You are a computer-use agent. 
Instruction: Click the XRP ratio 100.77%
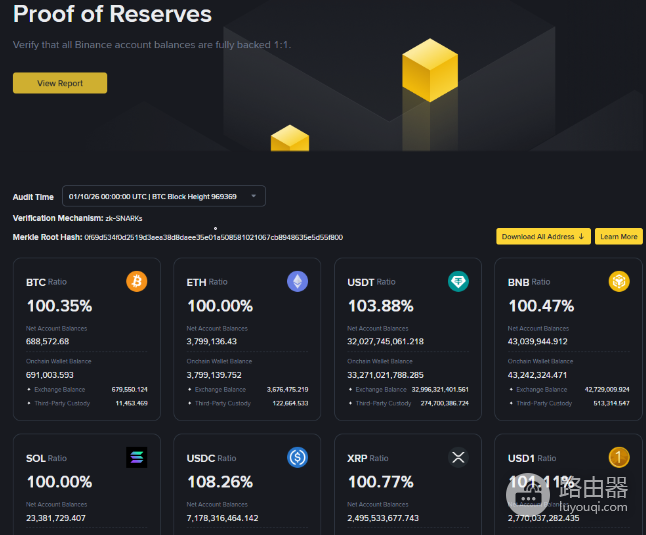(x=381, y=482)
